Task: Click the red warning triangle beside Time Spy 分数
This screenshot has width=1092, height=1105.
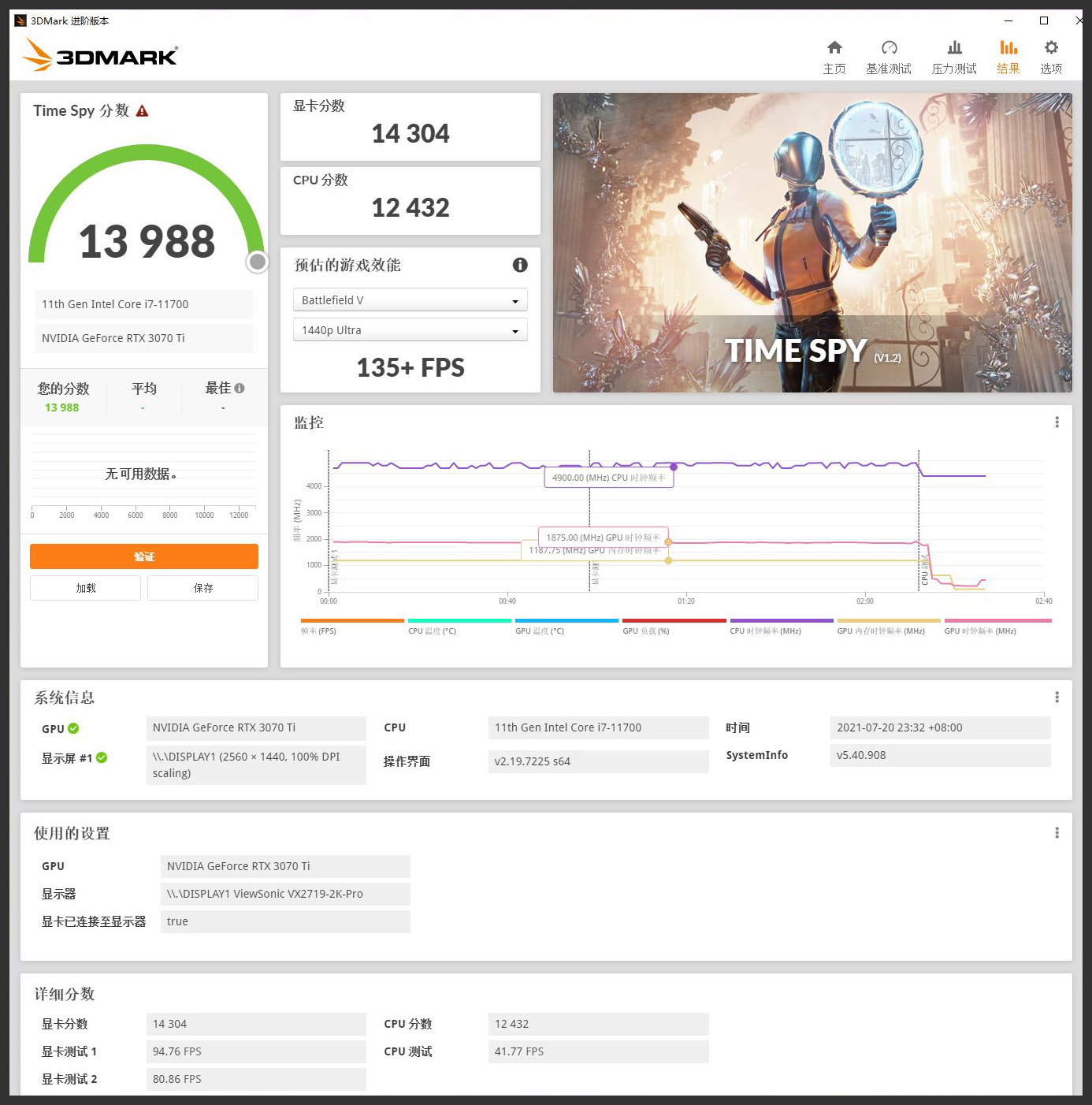Action: click(x=142, y=111)
